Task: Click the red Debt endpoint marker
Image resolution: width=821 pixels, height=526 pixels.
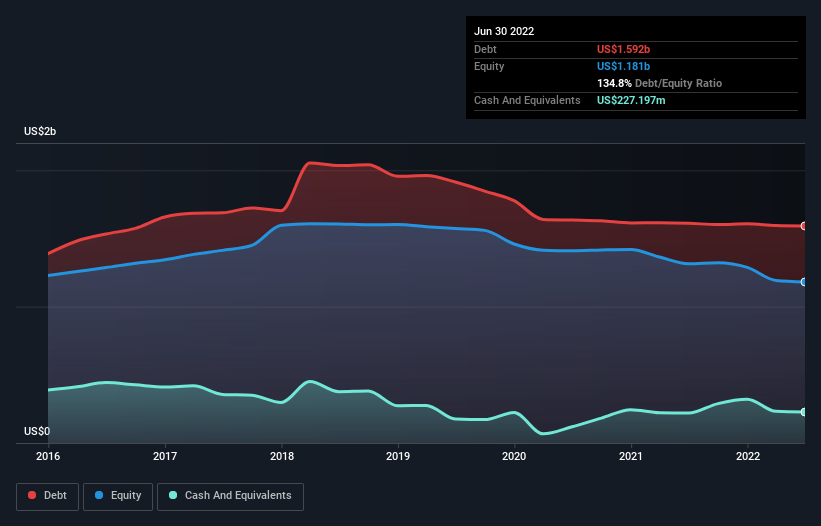Action: click(804, 226)
